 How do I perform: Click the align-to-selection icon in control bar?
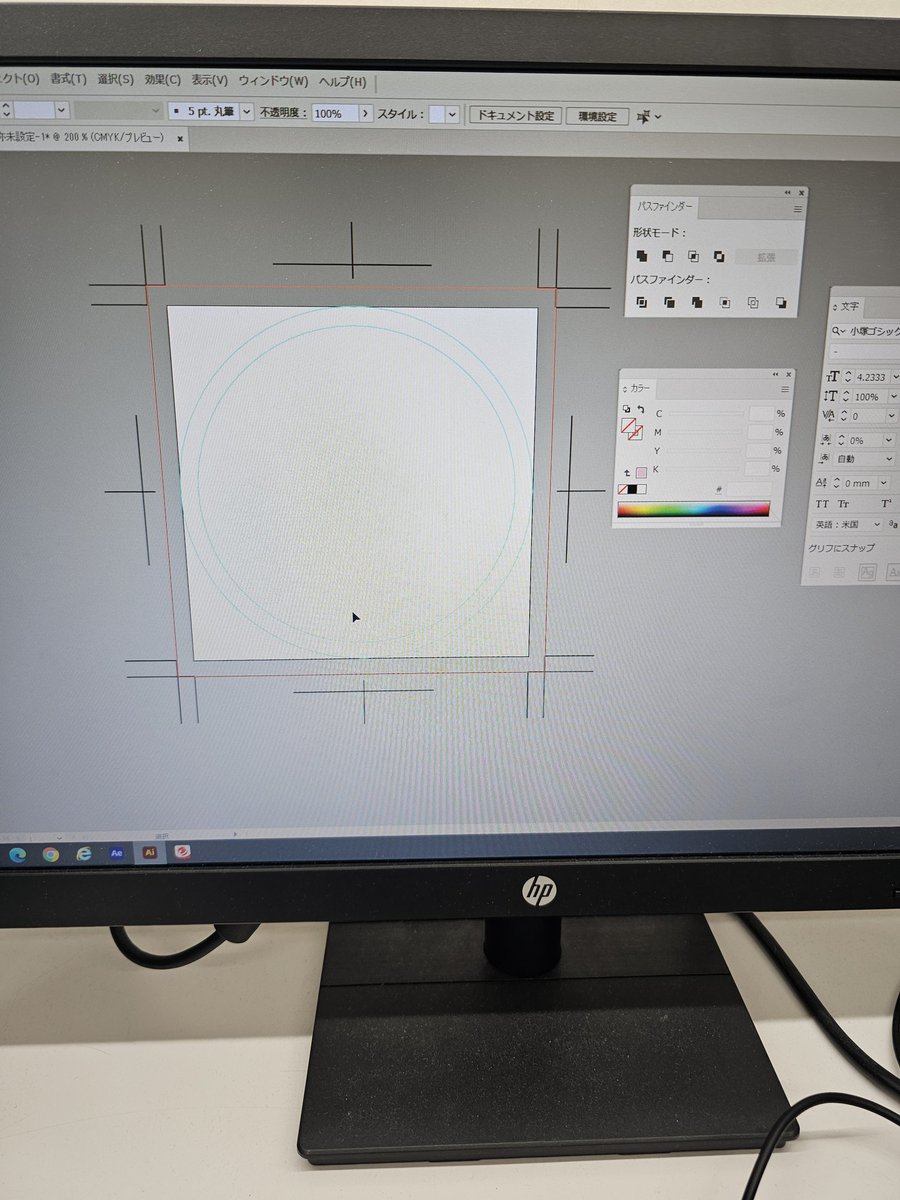[645, 117]
